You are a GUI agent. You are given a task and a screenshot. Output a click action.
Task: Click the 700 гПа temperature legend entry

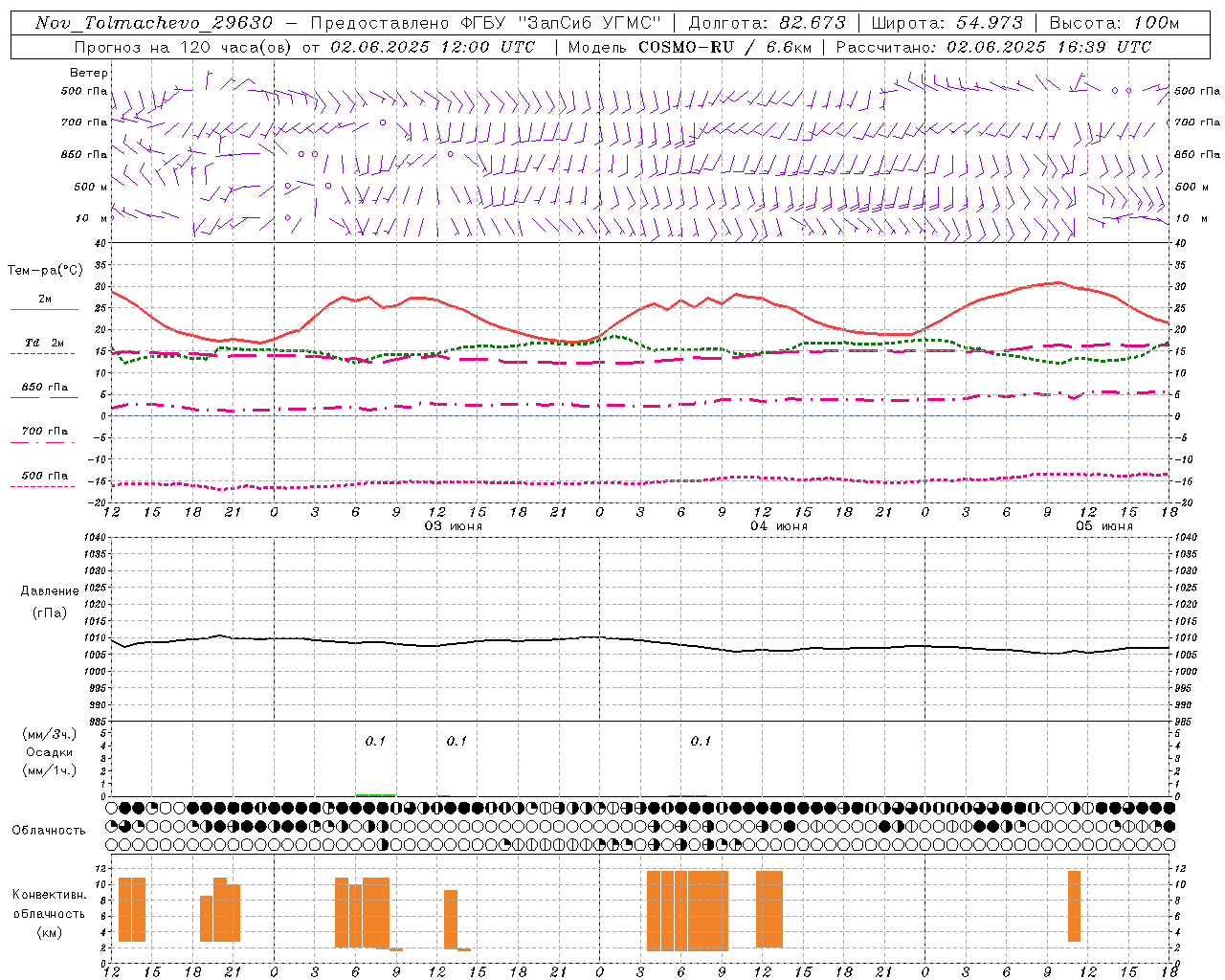point(44,432)
